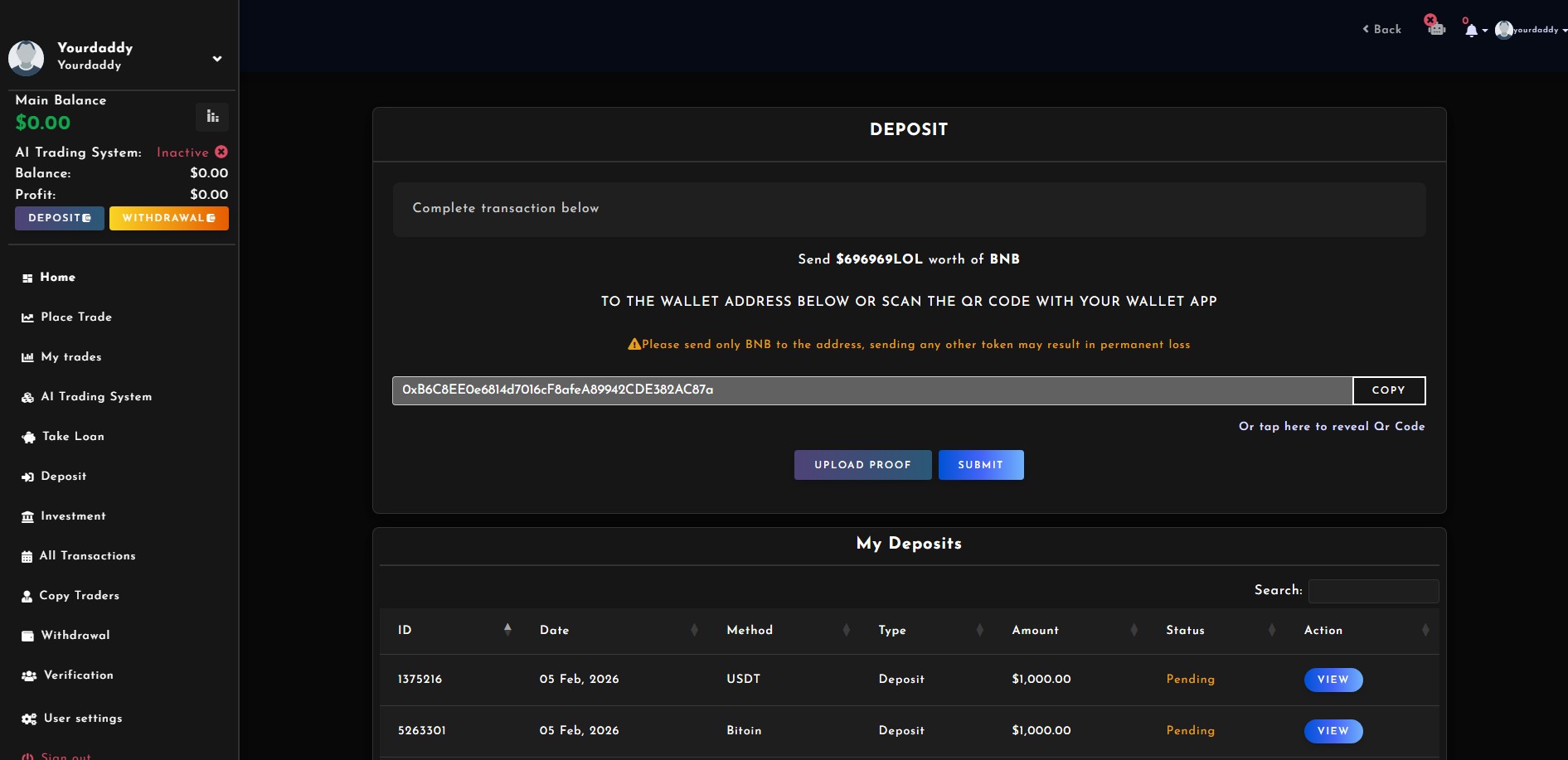
Task: Select My trades in the sidebar
Action: (x=27, y=357)
